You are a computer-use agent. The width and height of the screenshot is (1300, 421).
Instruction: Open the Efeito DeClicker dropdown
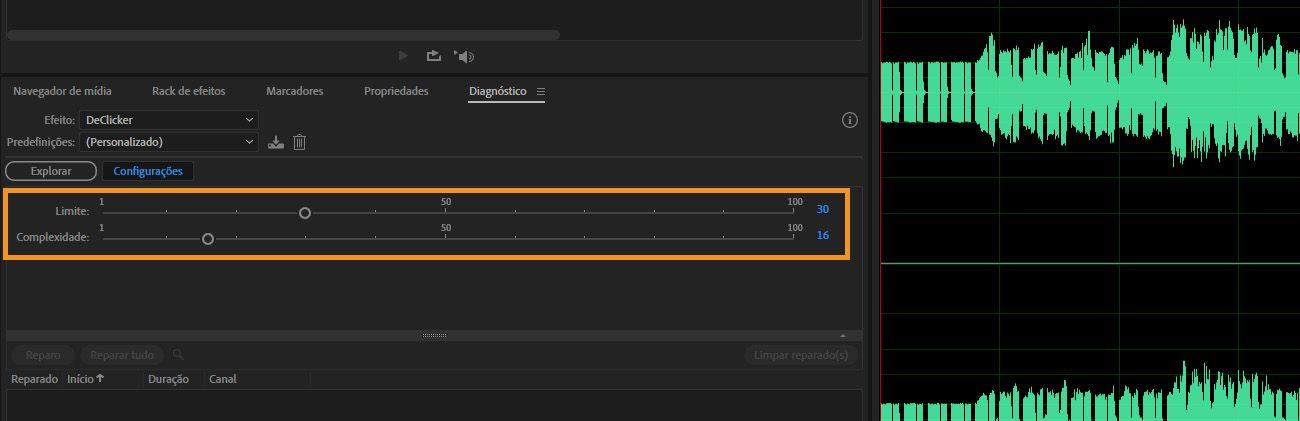(x=168, y=120)
